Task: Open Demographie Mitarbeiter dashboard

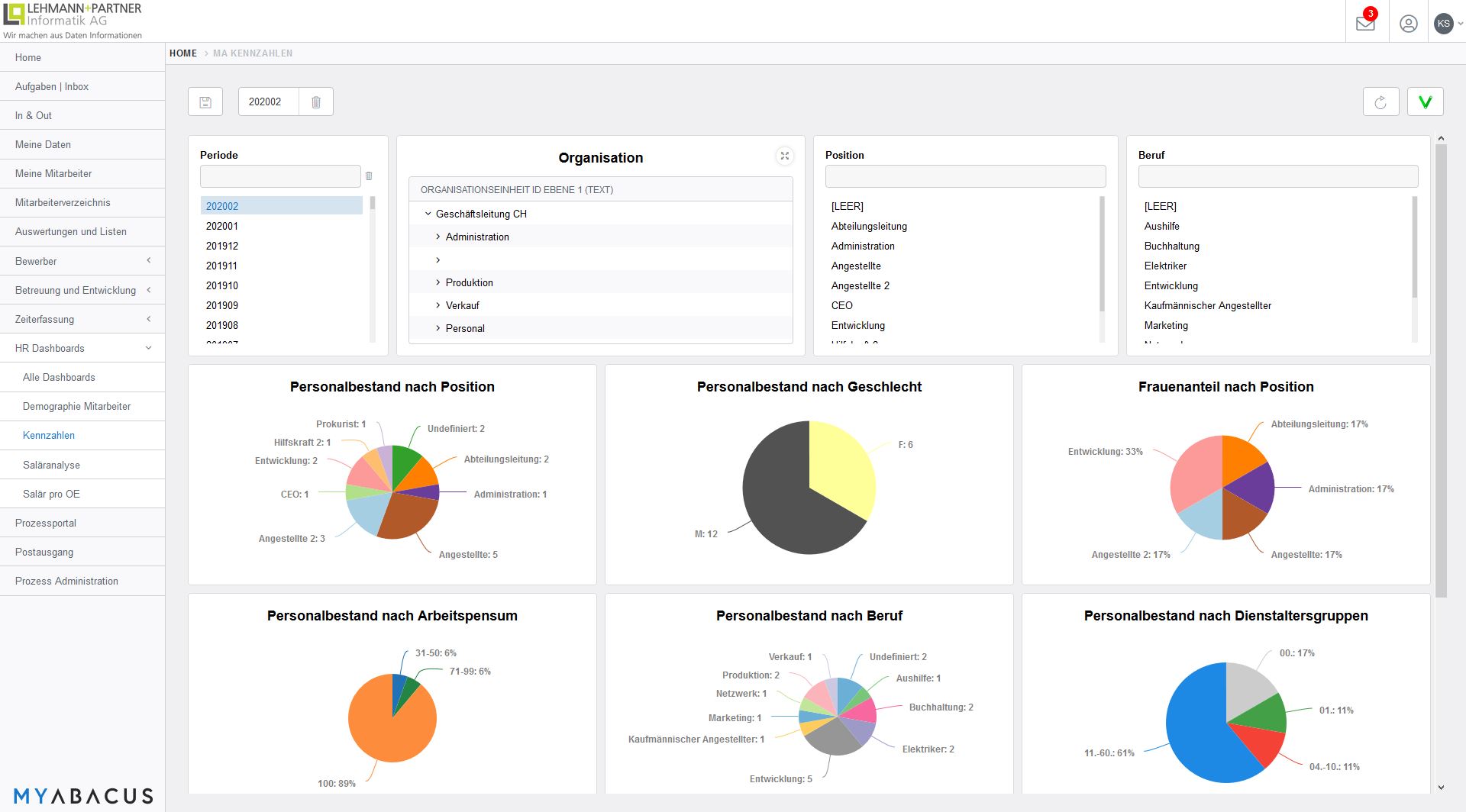Action: coord(82,406)
